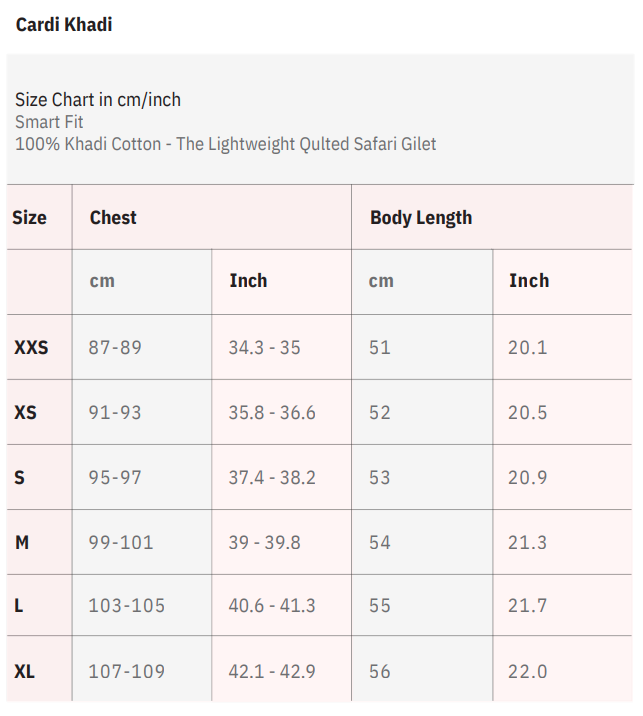Select the XS size row label
This screenshot has height=716, width=643.
pos(25,412)
